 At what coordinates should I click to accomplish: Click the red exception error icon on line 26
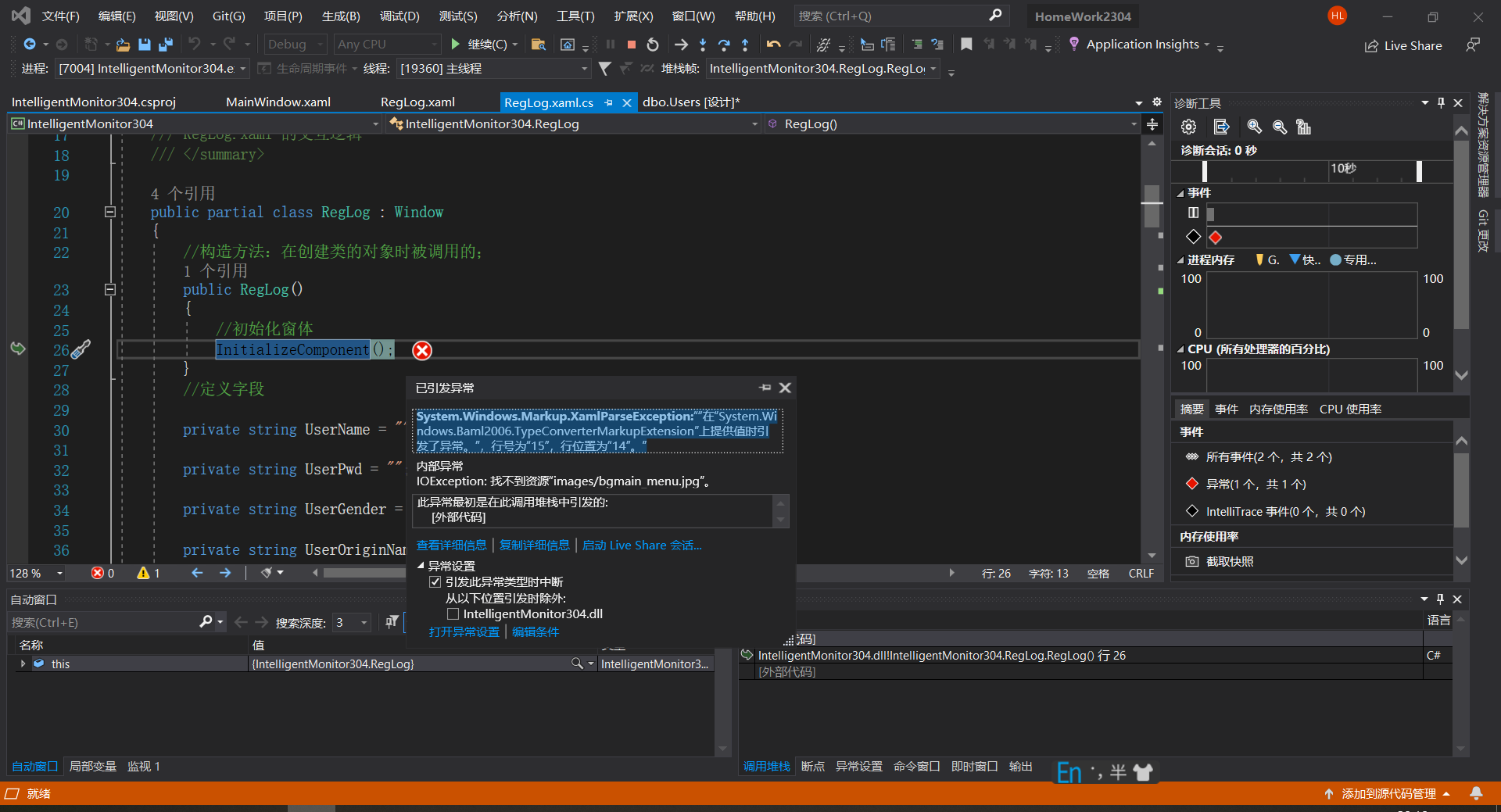[x=422, y=350]
